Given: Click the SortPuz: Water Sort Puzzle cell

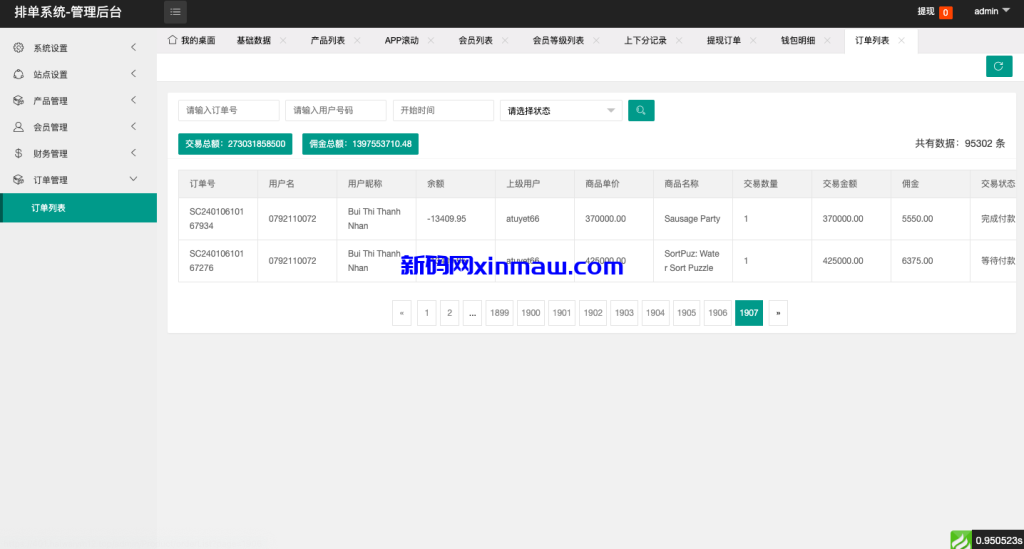Looking at the screenshot, I should (692, 260).
